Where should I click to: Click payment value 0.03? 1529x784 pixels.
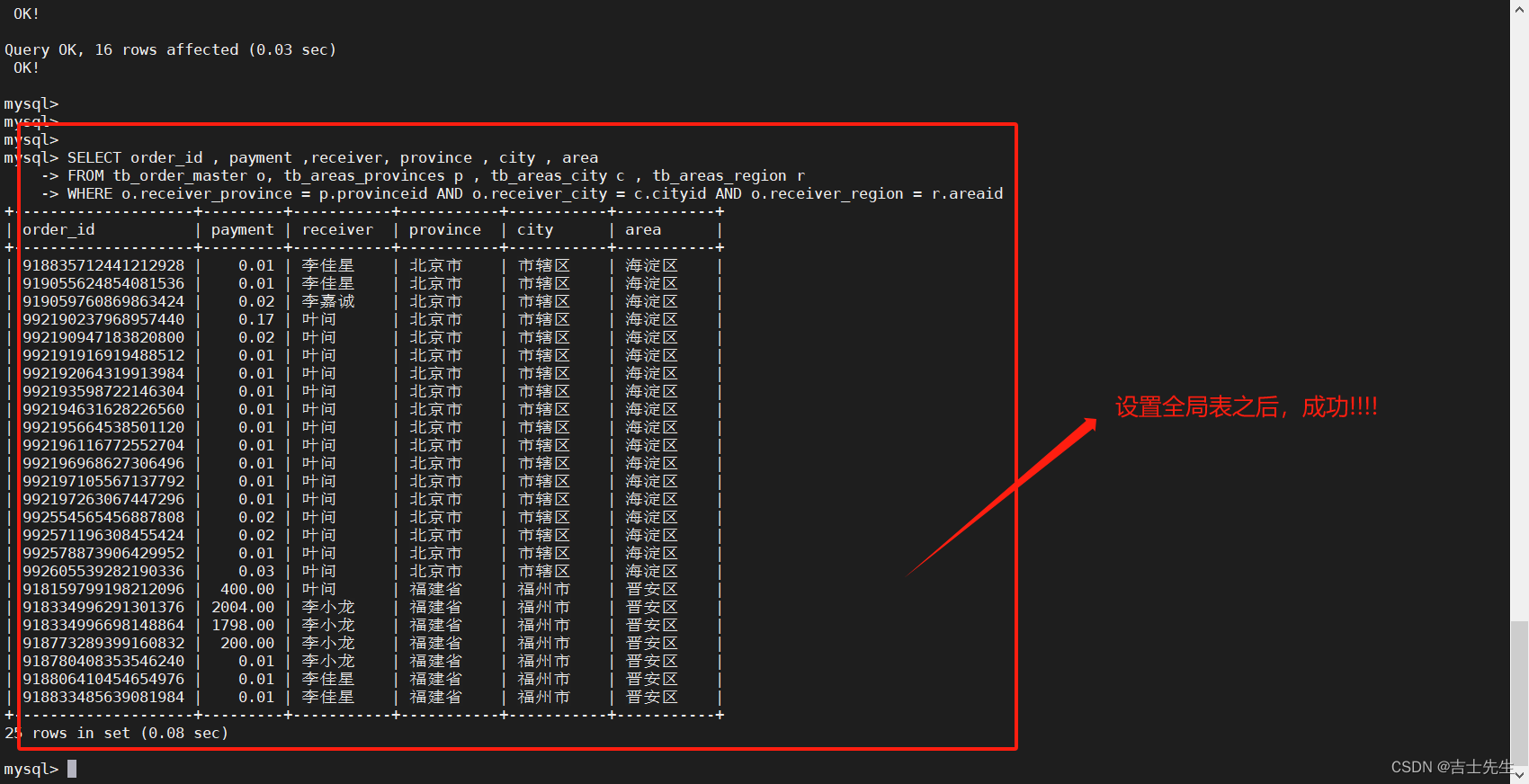[x=256, y=571]
